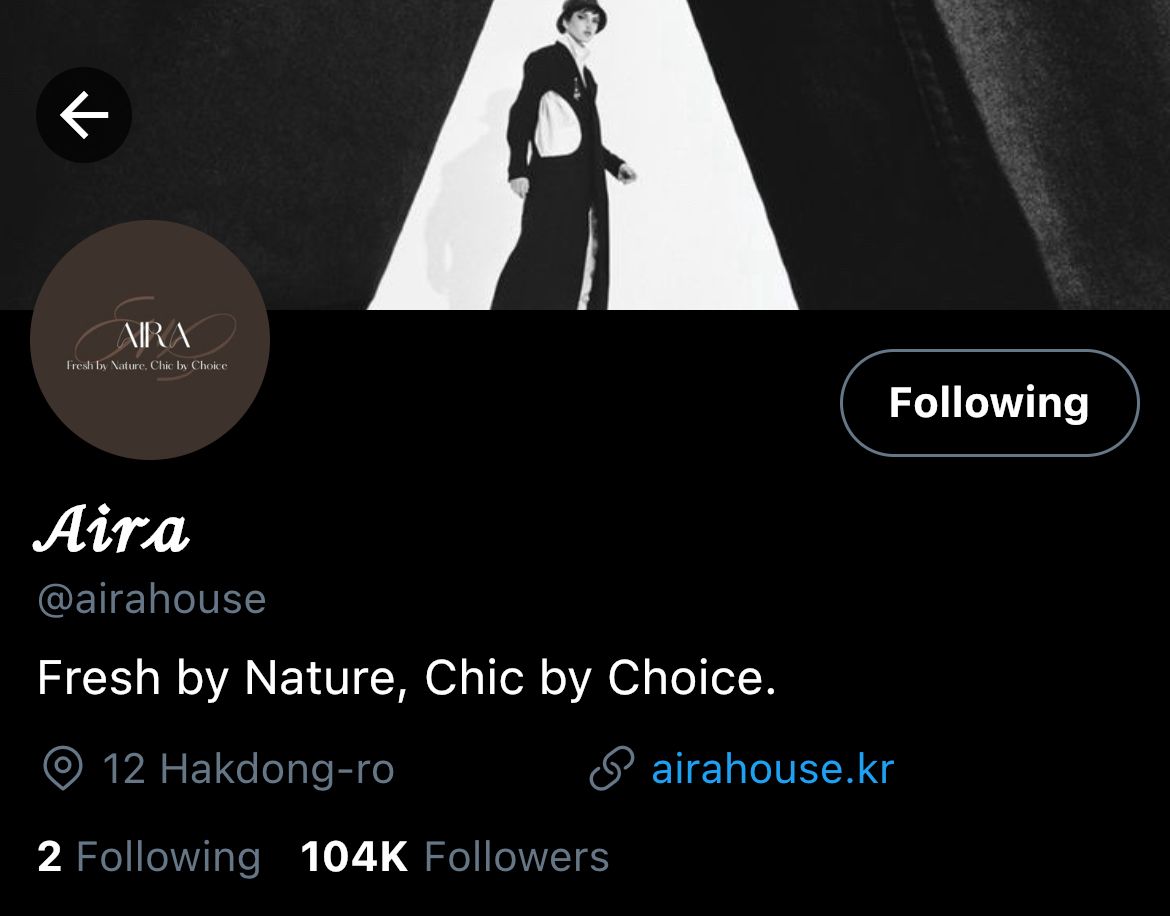Click the following count number 2
The image size is (1170, 916).
(49, 857)
